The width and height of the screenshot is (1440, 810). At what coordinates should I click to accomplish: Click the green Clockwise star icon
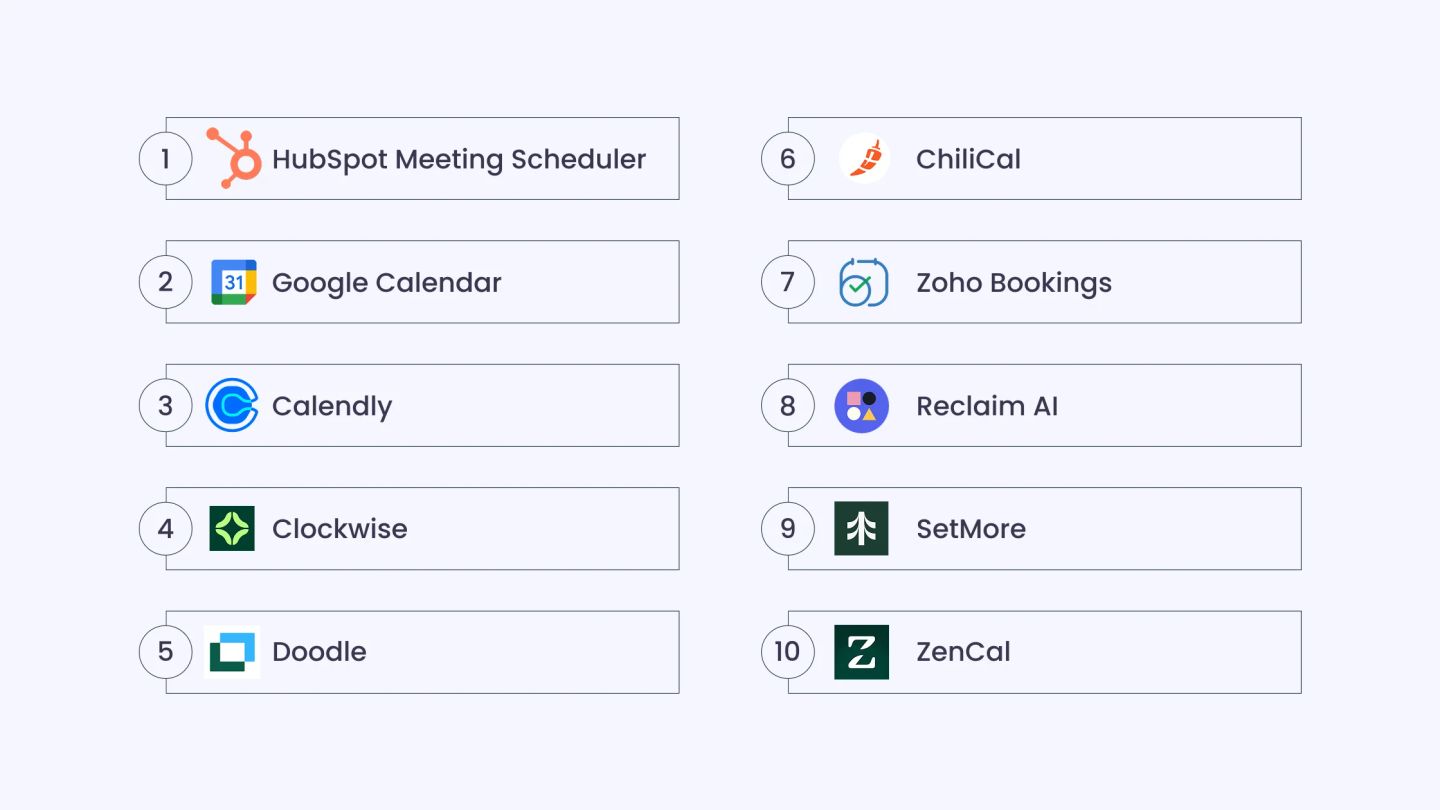pyautogui.click(x=232, y=528)
